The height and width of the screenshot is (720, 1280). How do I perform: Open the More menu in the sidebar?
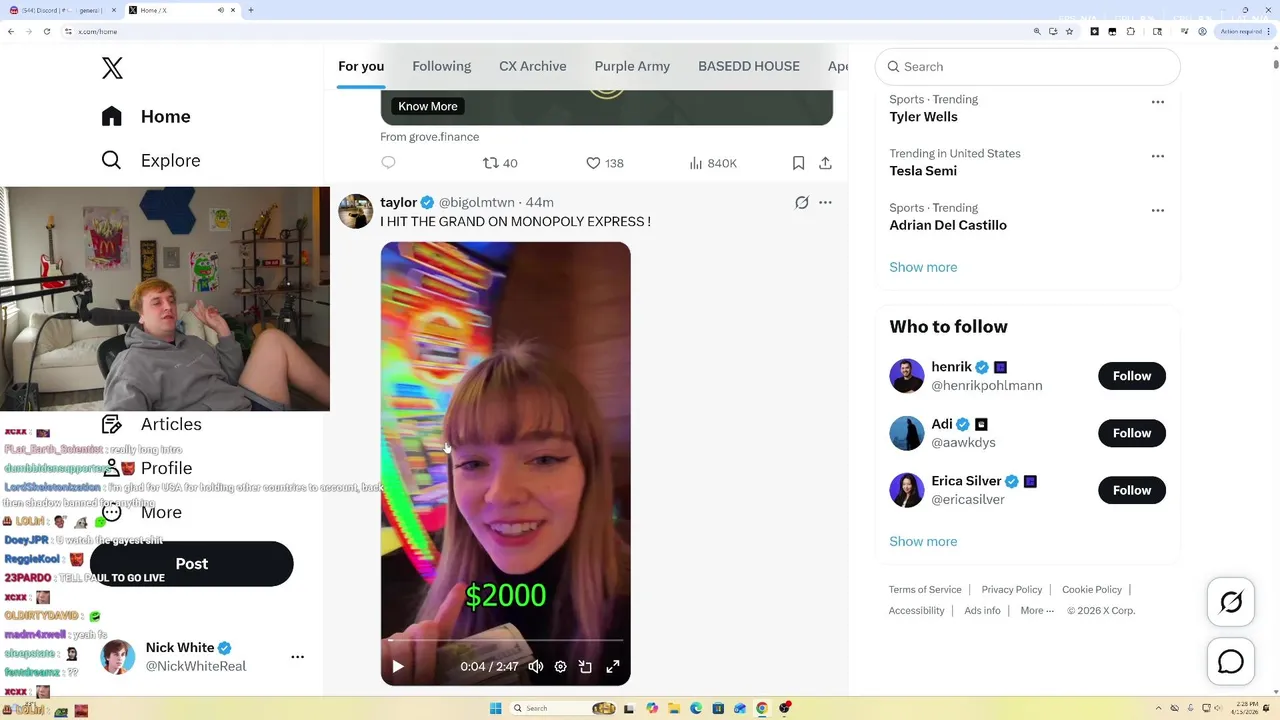142,512
